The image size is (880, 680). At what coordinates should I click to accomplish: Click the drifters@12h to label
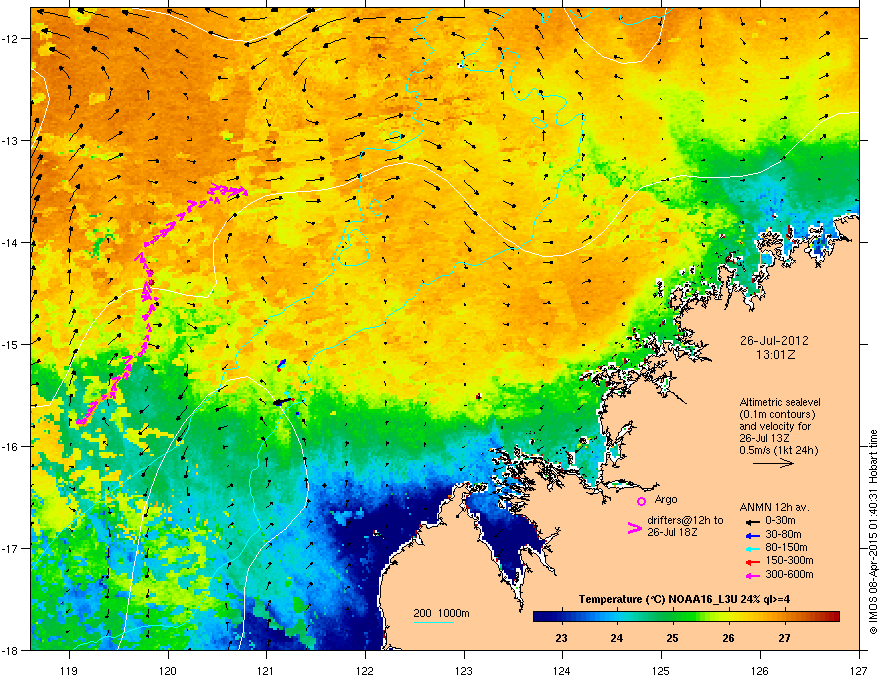click(685, 521)
